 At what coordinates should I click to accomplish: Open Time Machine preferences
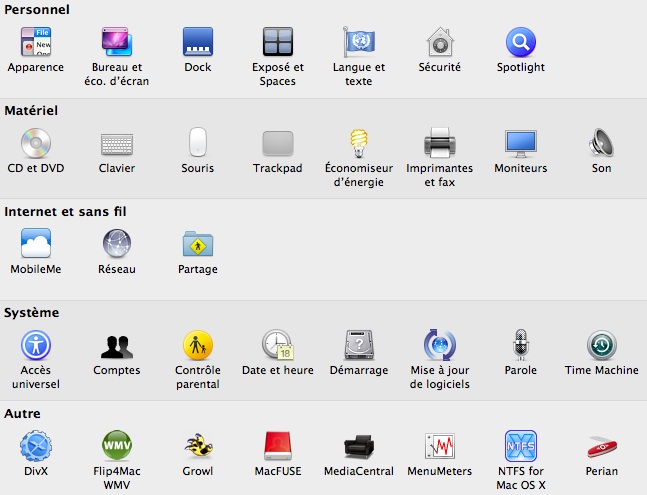601,345
